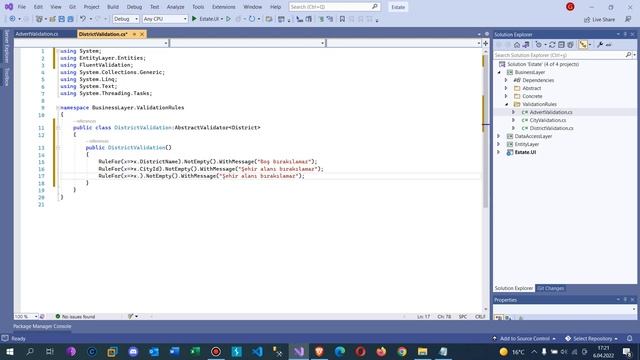Open Discord from the taskbar
Image resolution: width=640 pixels, height=360 pixels.
point(133,351)
